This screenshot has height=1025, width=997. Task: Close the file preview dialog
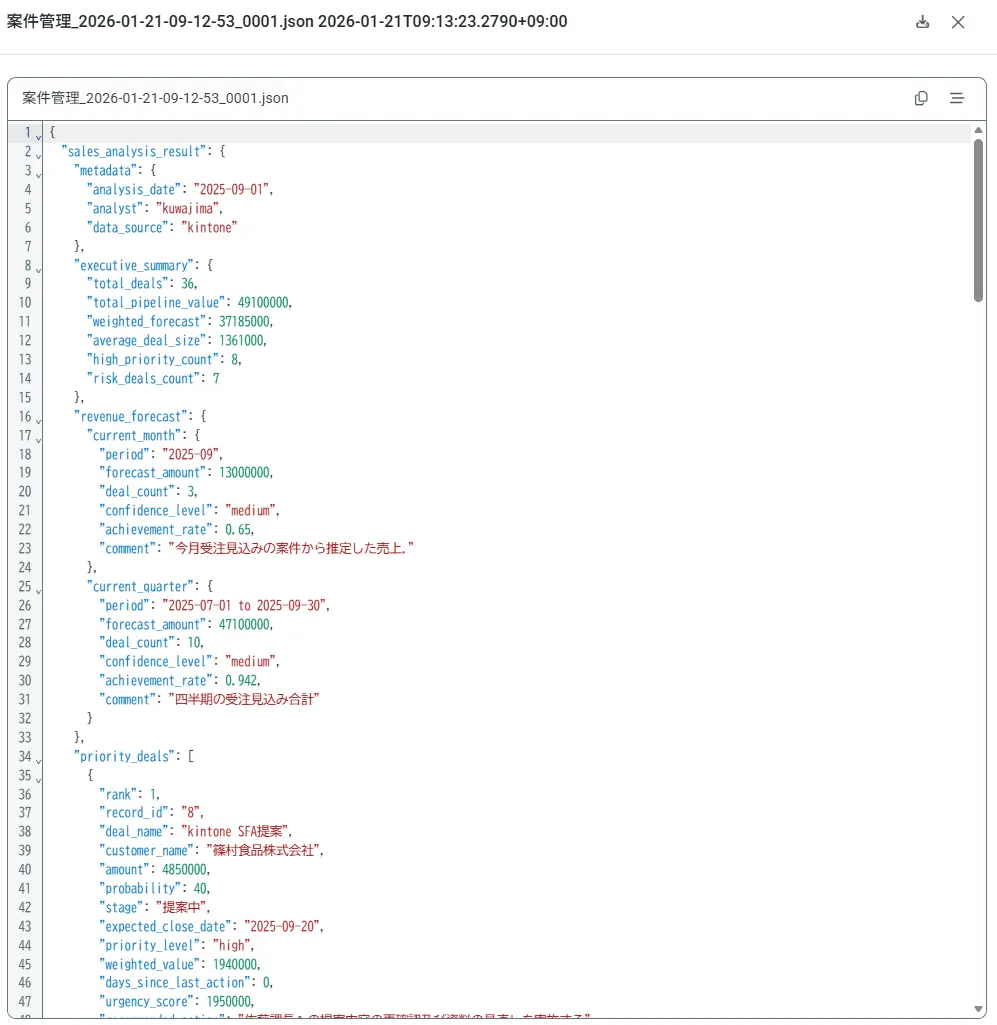tap(958, 22)
